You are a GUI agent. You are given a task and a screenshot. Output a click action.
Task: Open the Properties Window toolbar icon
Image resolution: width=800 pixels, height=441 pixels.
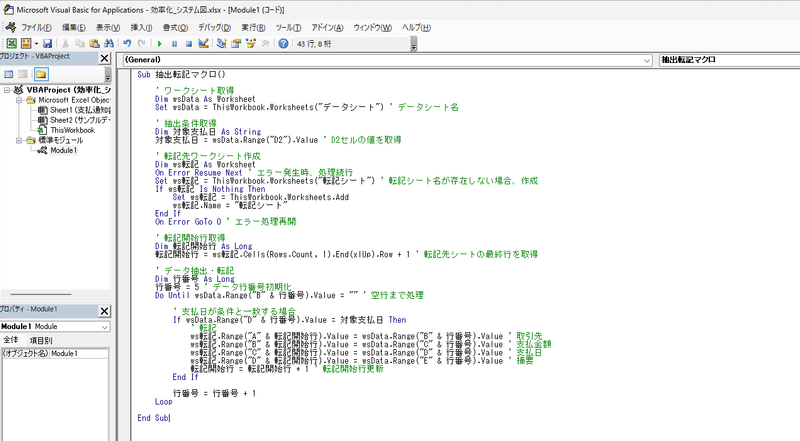[x=236, y=44]
